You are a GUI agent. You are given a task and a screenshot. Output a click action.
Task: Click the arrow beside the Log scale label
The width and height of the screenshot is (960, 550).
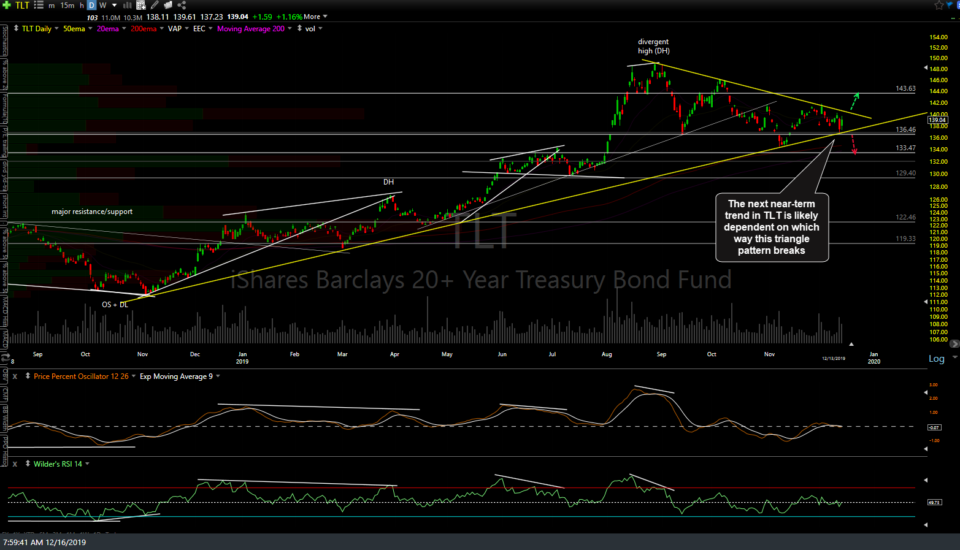[954, 357]
